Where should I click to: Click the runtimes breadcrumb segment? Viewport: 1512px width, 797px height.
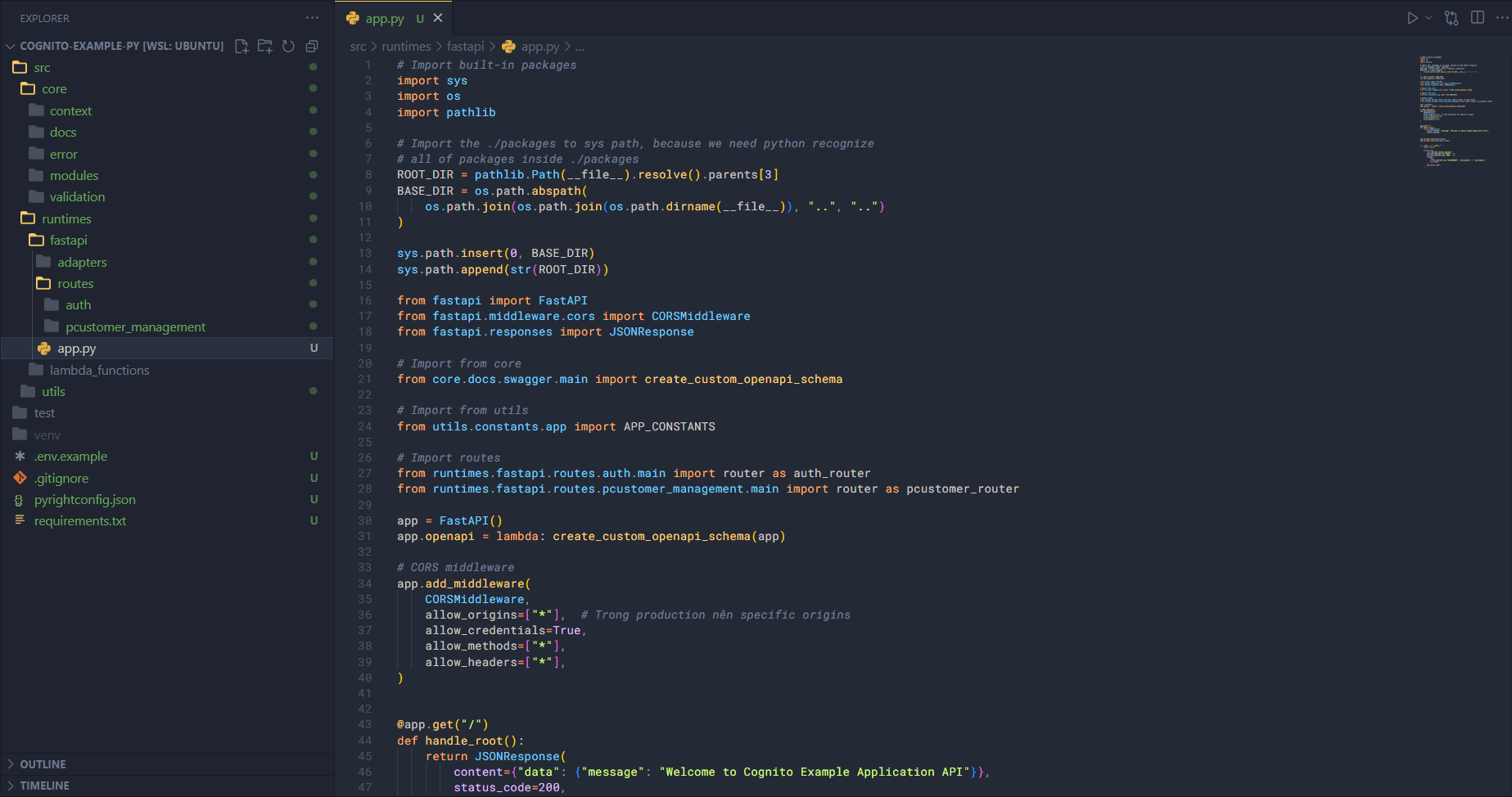(x=406, y=47)
